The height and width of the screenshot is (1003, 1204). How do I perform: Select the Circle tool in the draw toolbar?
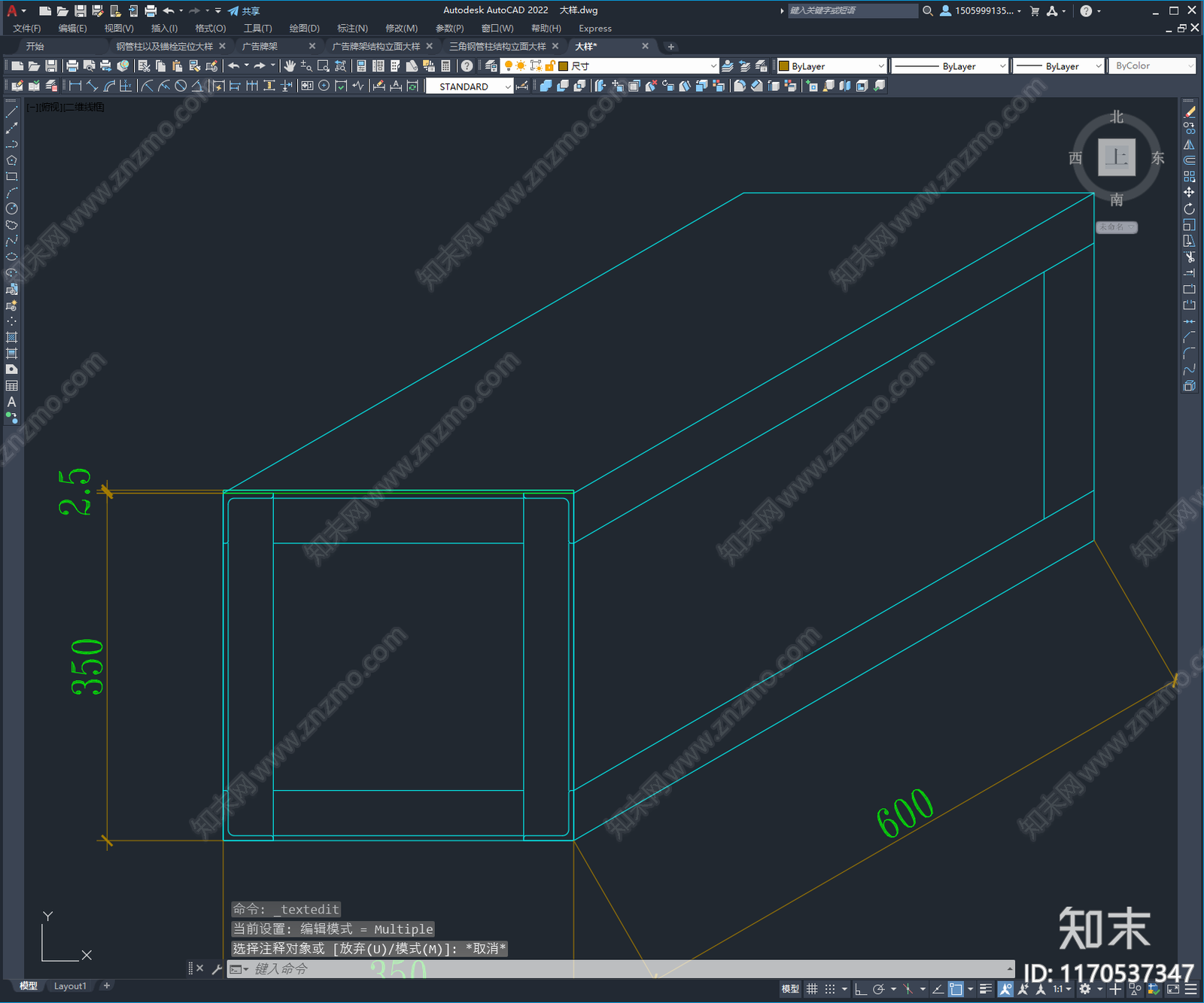(x=11, y=208)
